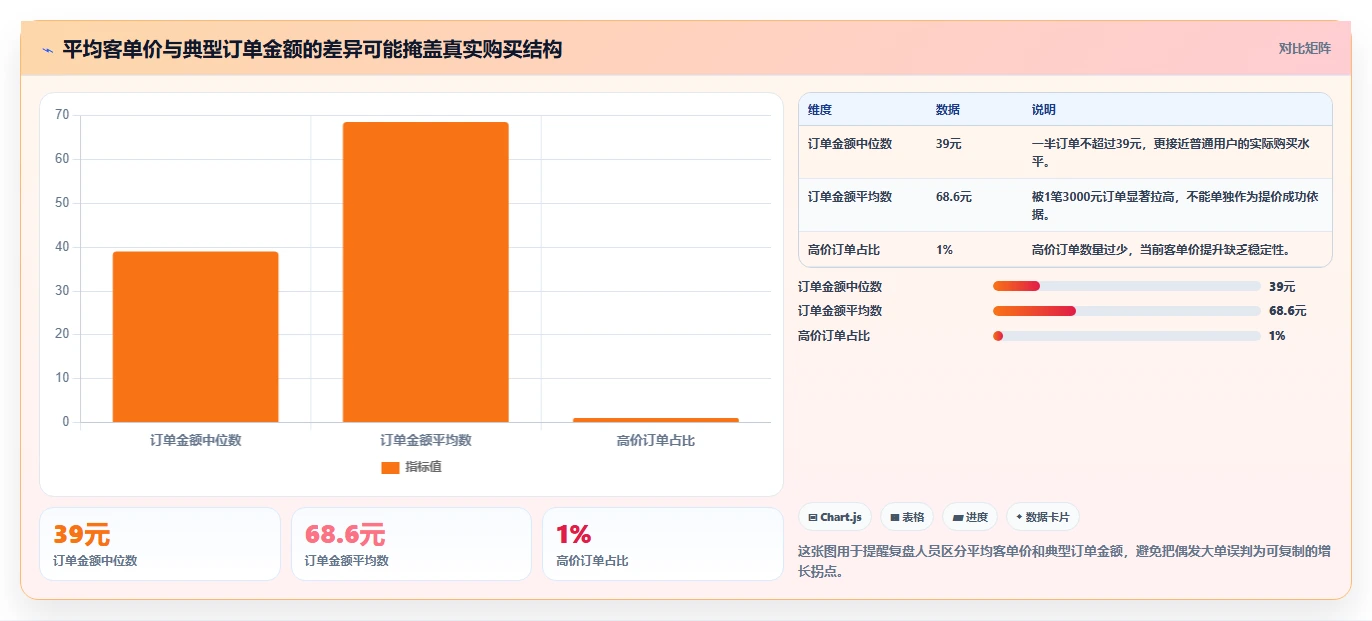Click the 高价订单占比 bar in chart

coord(655,420)
